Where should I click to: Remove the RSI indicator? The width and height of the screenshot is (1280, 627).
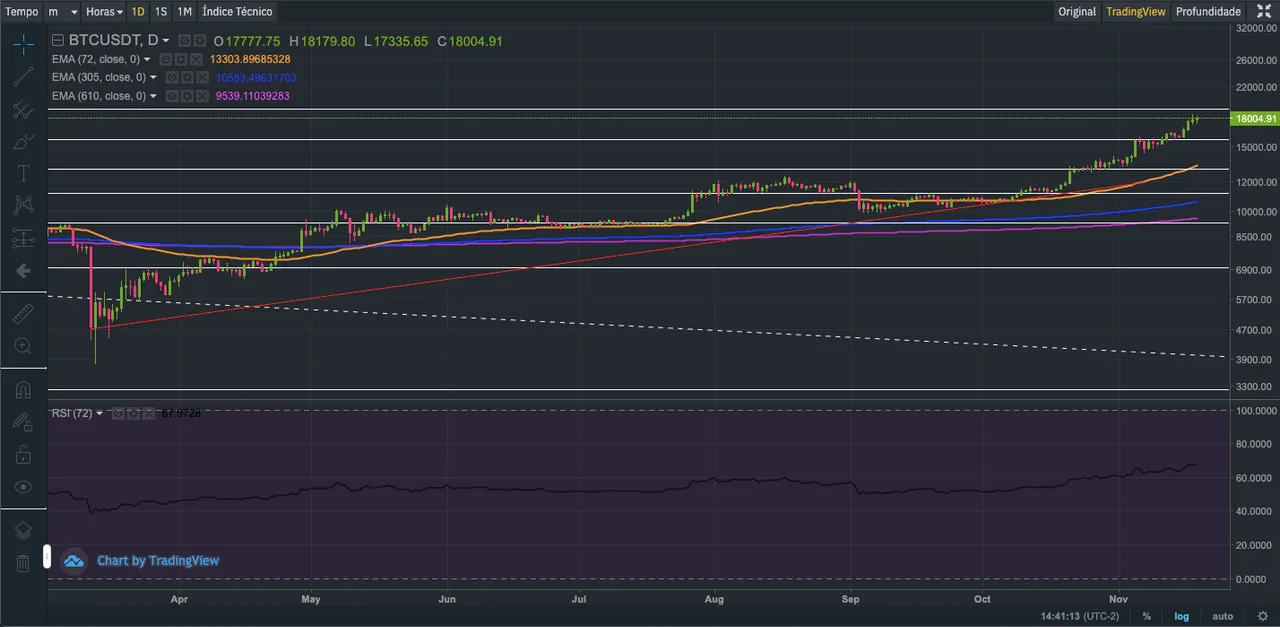[148, 413]
